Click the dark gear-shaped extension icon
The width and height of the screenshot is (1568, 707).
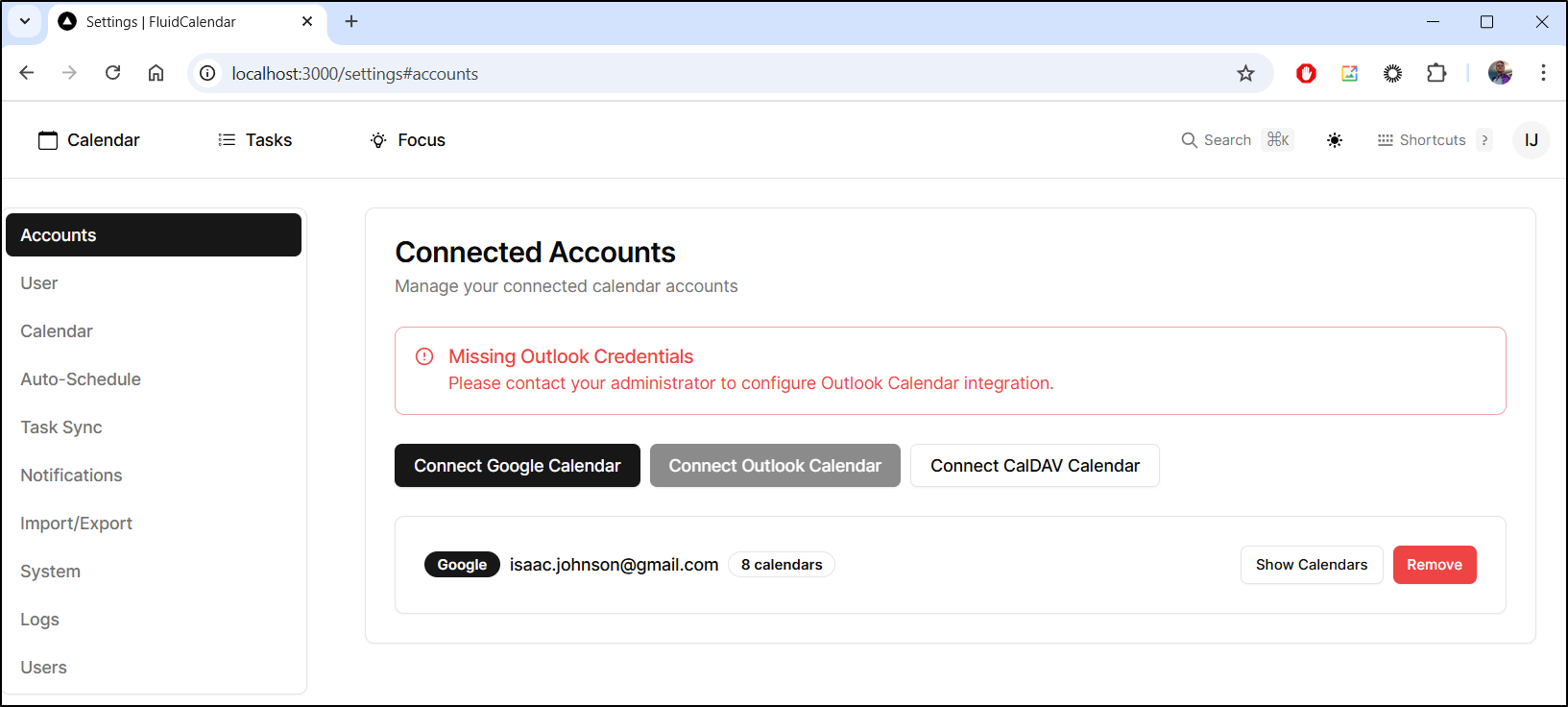point(1392,73)
